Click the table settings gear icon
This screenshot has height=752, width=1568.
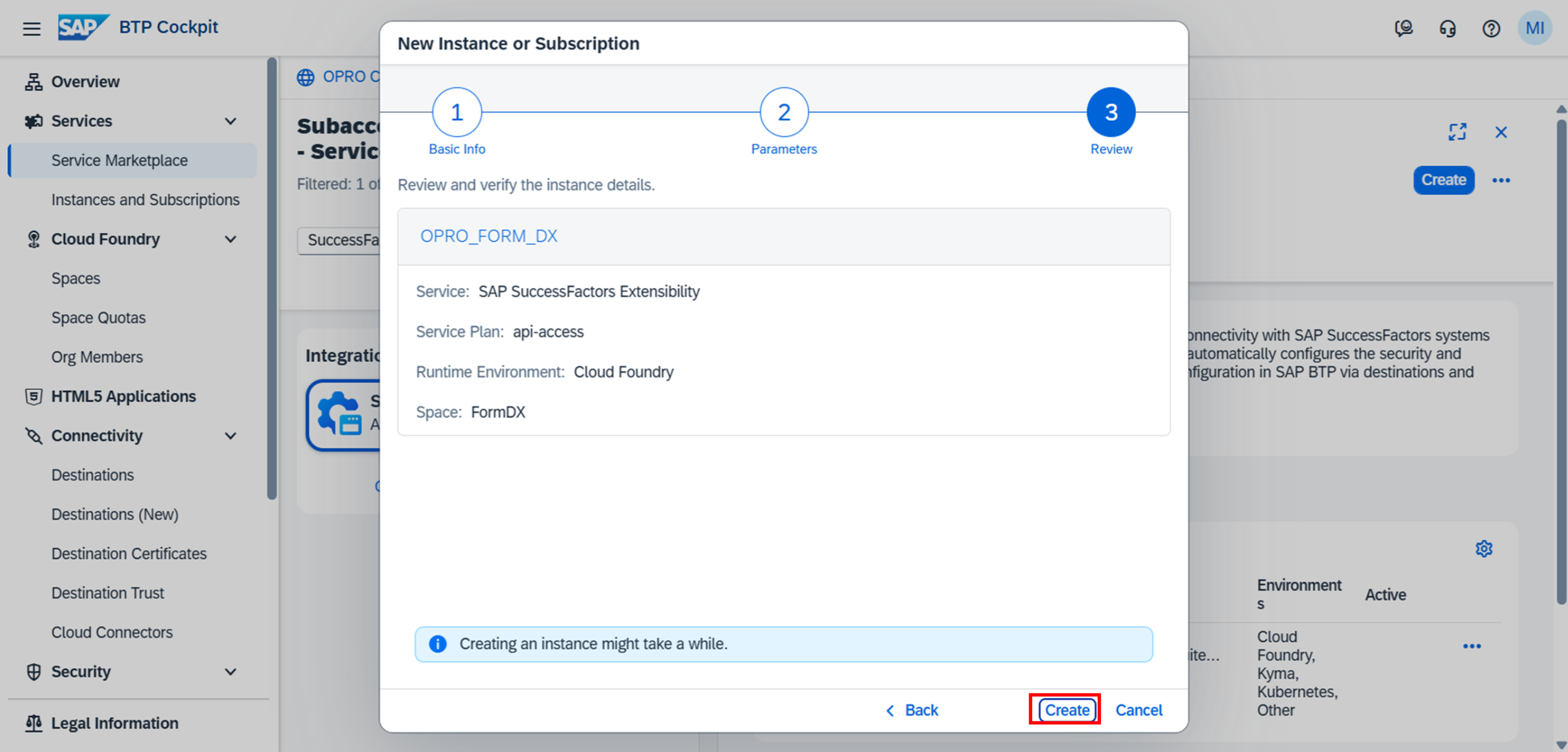tap(1484, 548)
